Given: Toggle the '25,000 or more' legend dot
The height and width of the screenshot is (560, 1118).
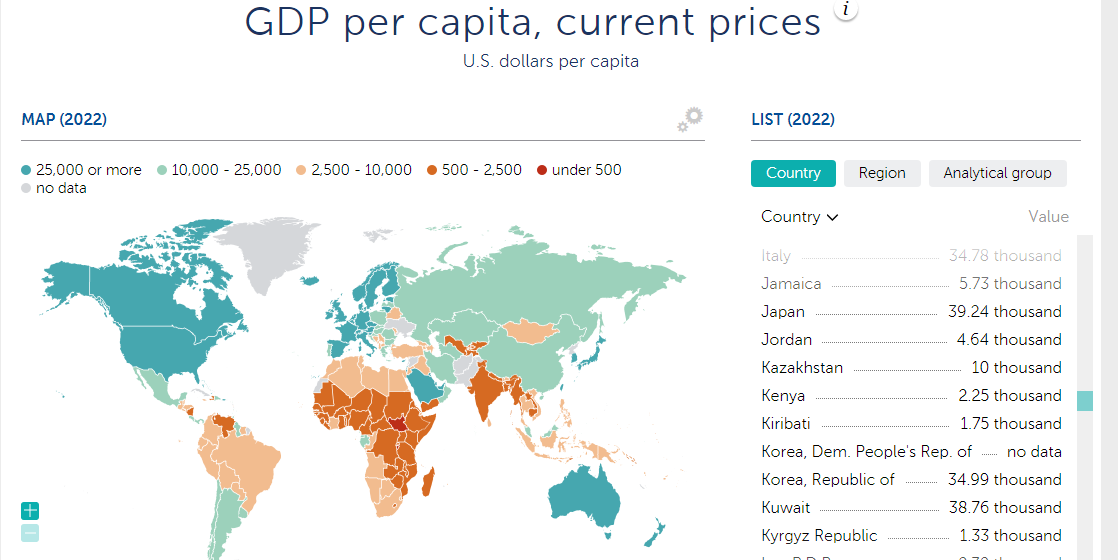Looking at the screenshot, I should pos(26,170).
